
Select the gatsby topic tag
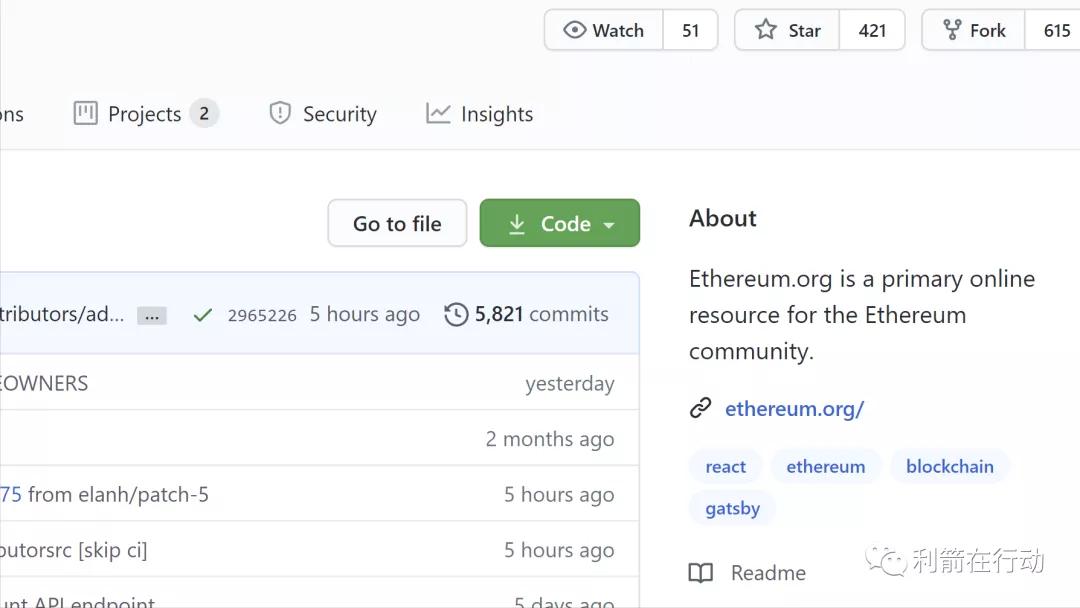[732, 509]
